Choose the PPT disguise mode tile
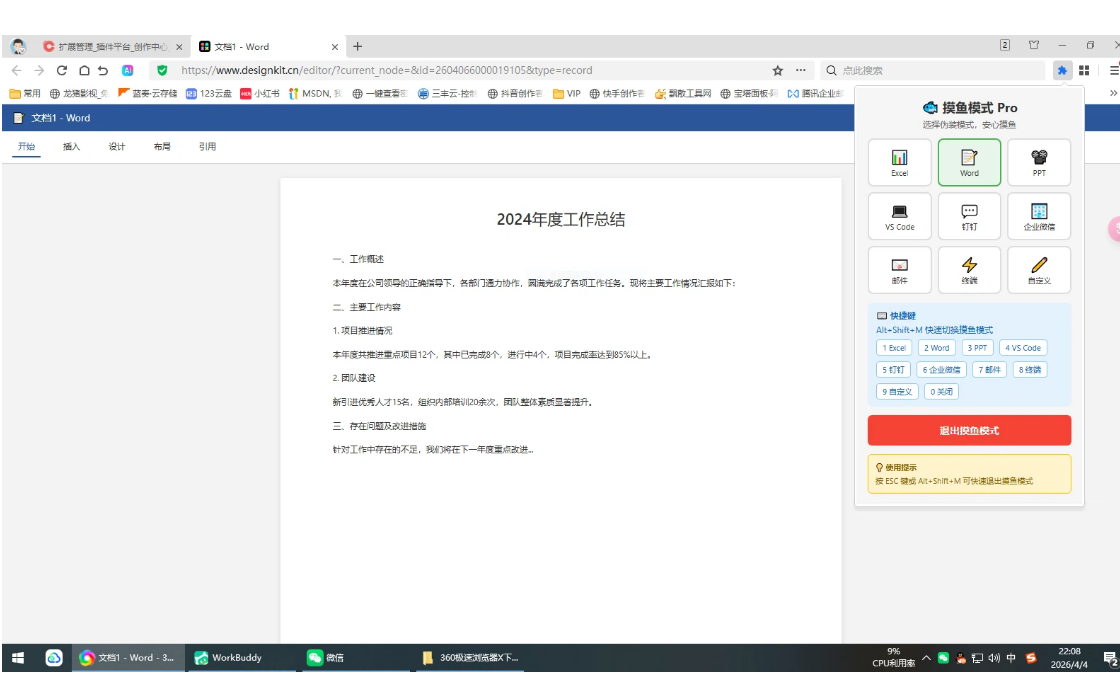The width and height of the screenshot is (1120, 700). pos(1039,162)
